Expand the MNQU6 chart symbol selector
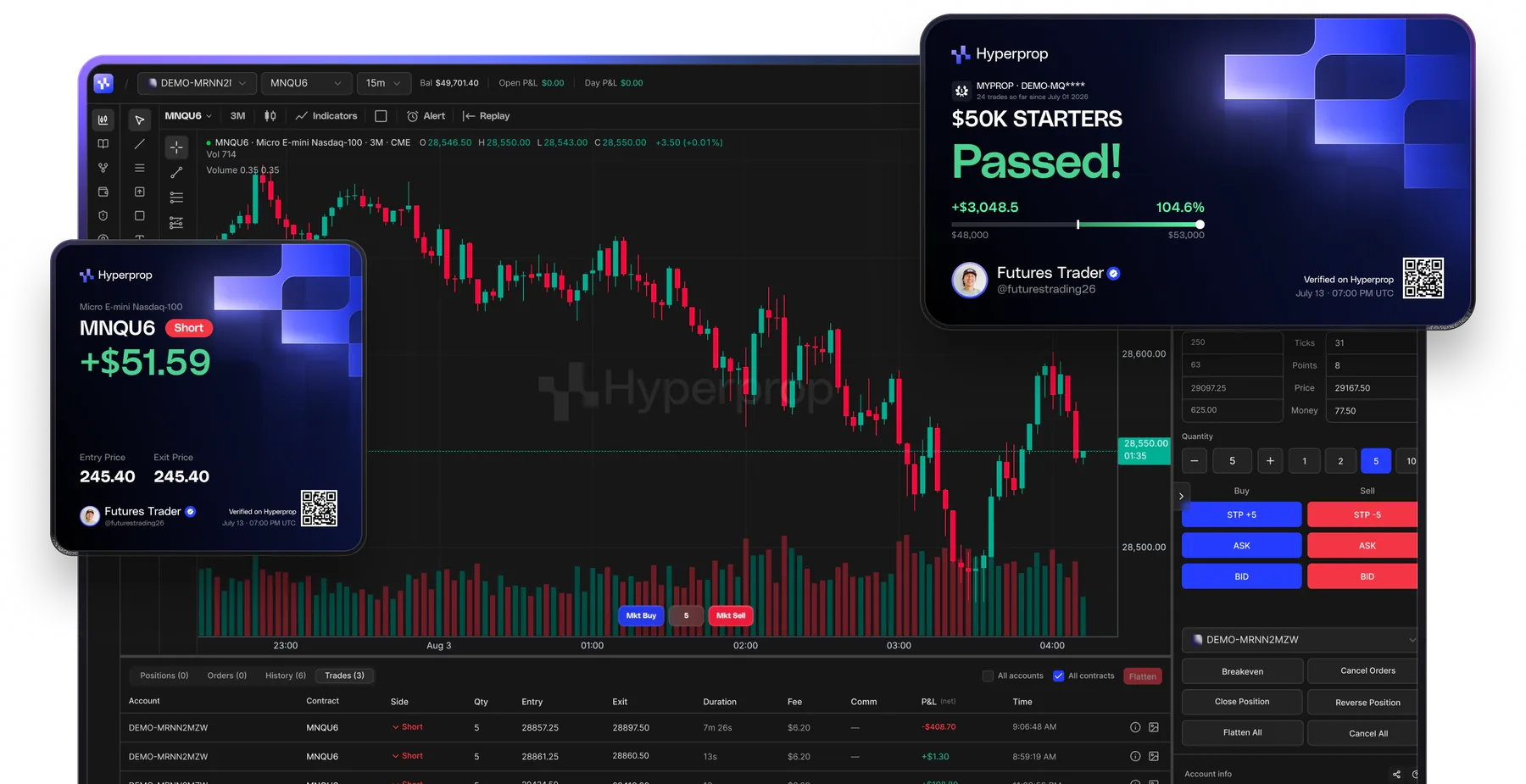This screenshot has width=1526, height=784. (187, 116)
